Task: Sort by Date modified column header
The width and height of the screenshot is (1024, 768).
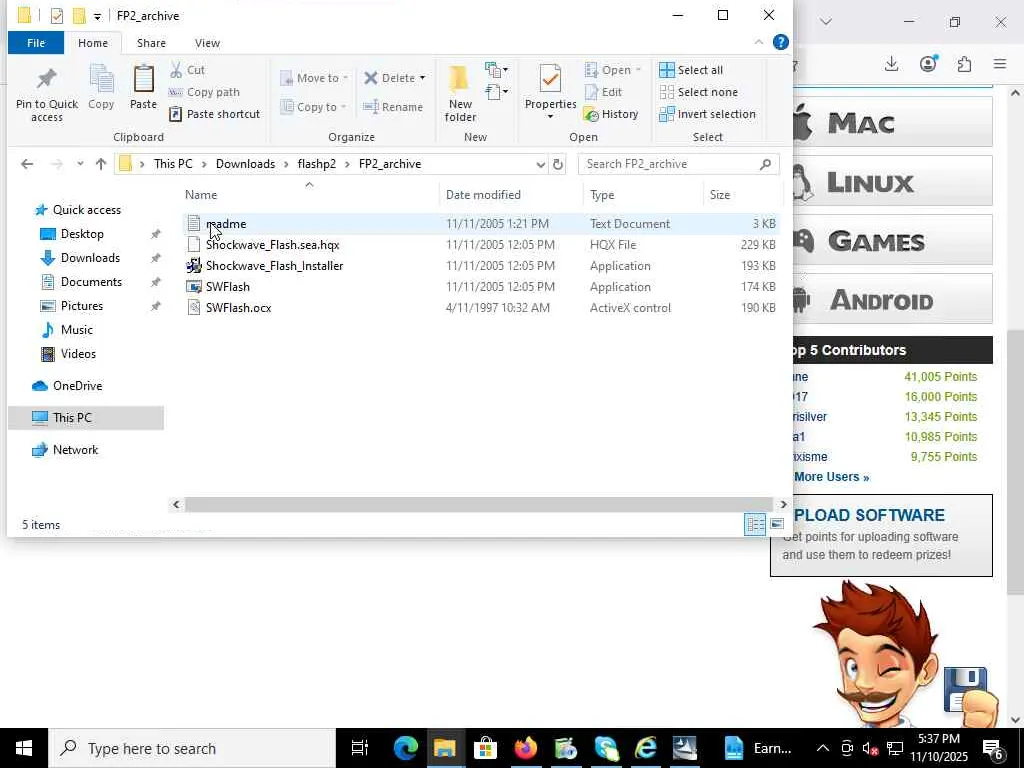Action: 483,195
